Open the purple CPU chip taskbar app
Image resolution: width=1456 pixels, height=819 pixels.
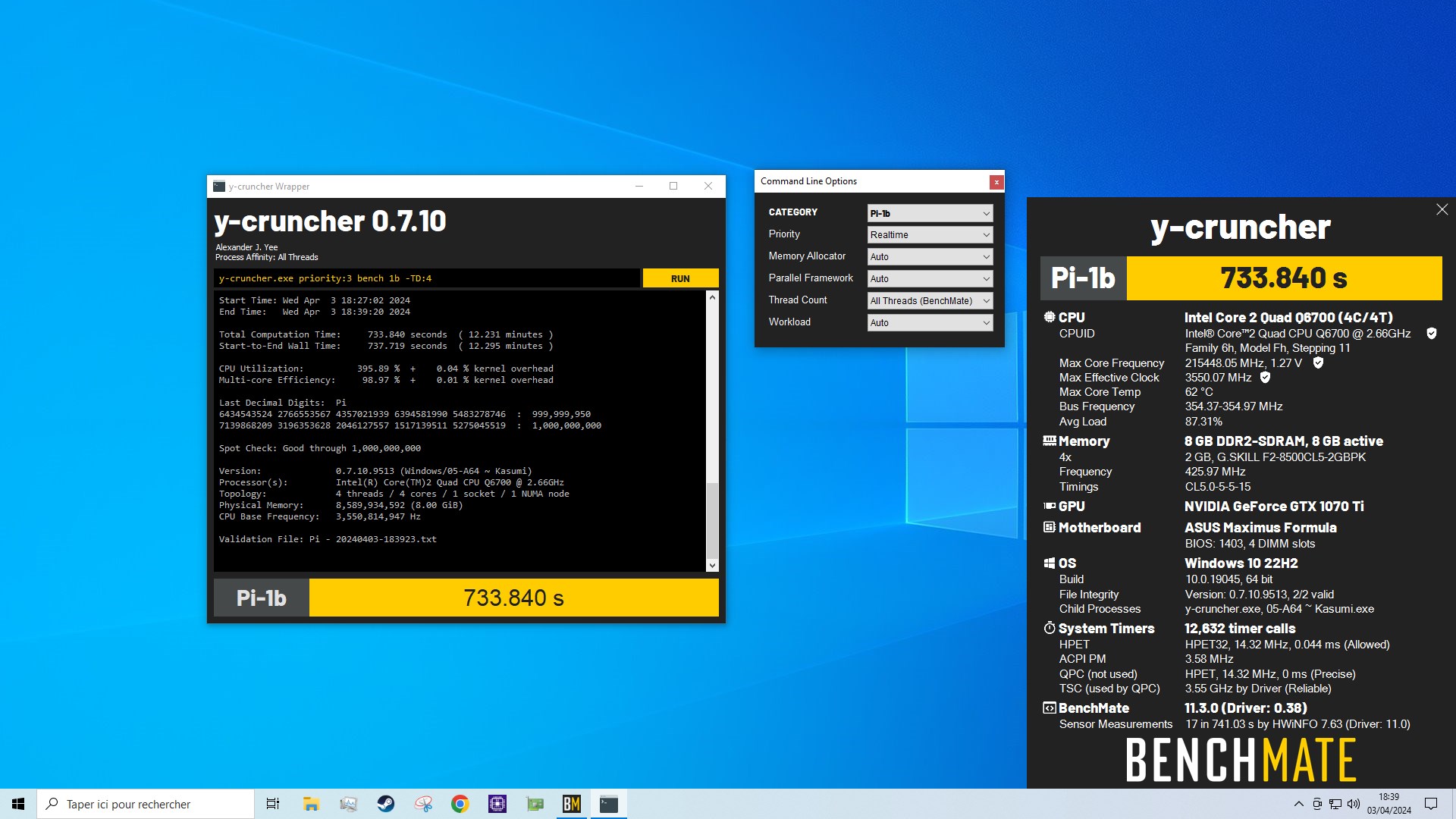(x=497, y=804)
